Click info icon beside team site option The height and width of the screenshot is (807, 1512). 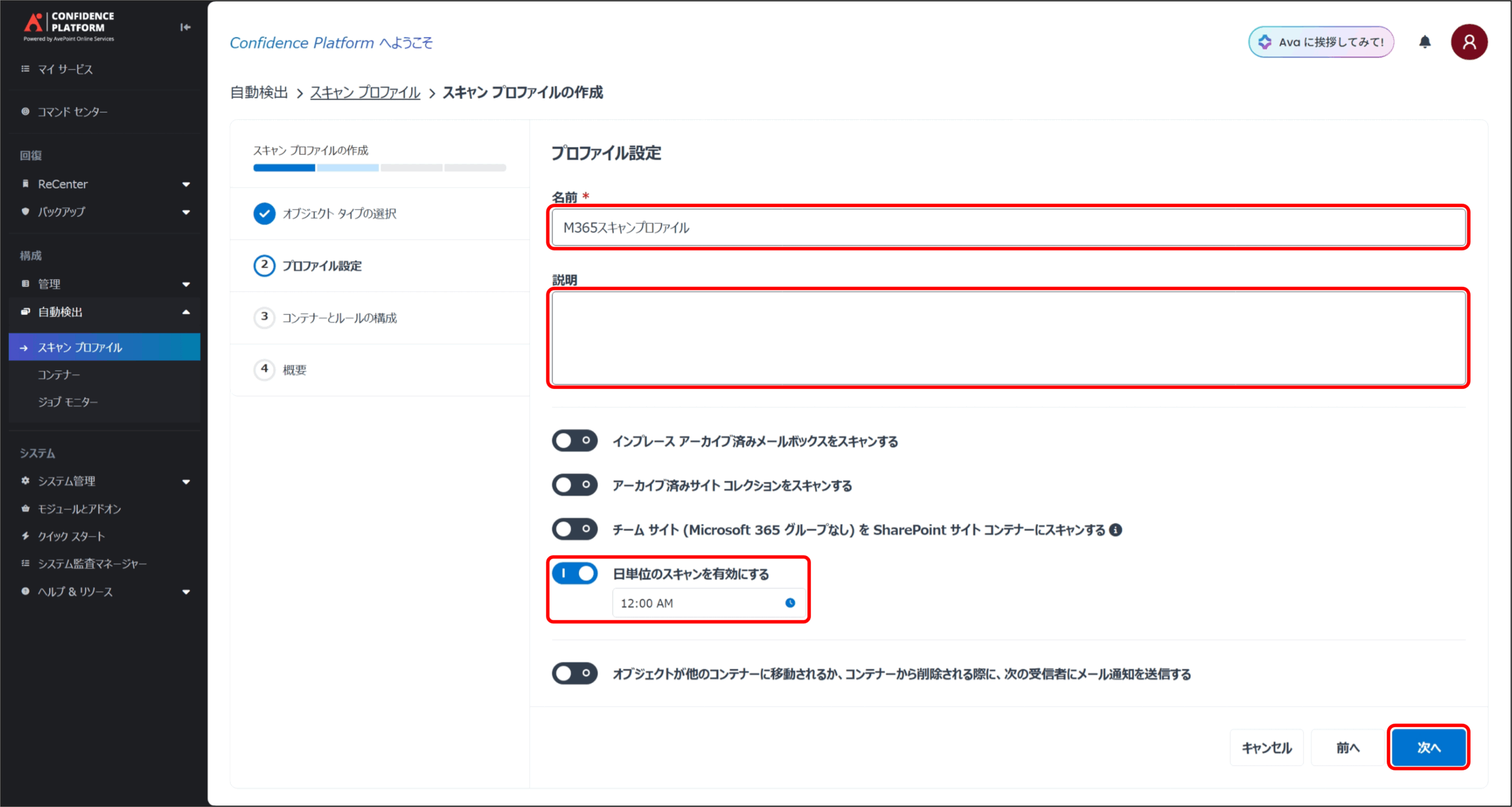click(1115, 530)
